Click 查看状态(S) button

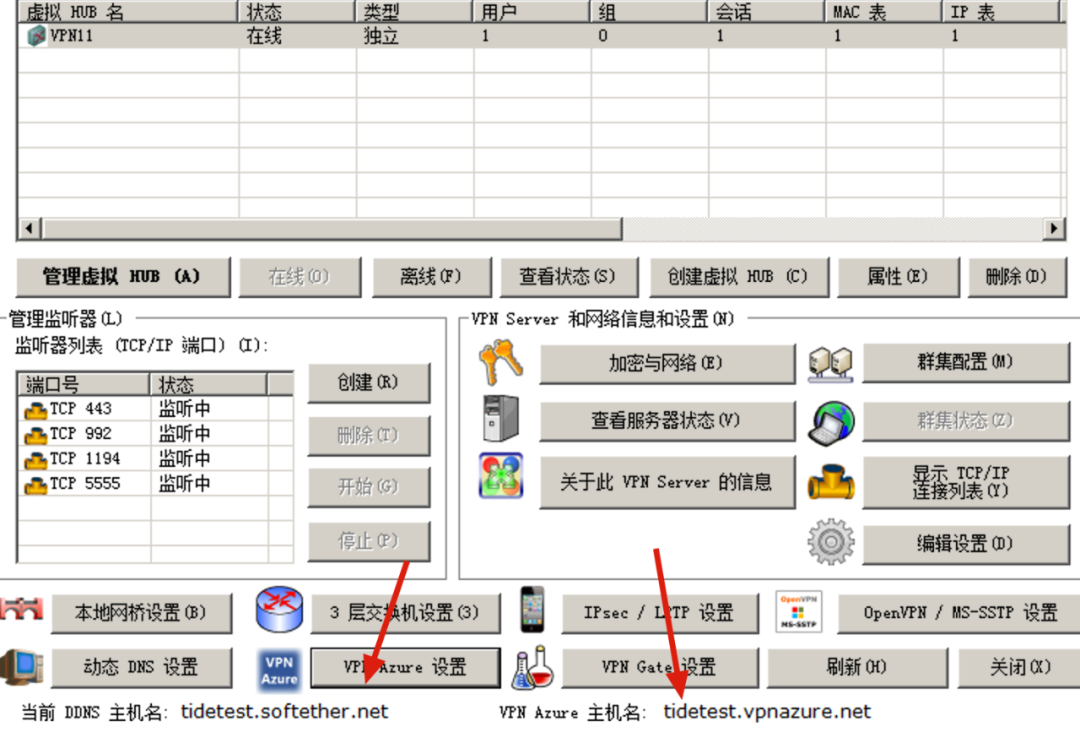tap(569, 277)
